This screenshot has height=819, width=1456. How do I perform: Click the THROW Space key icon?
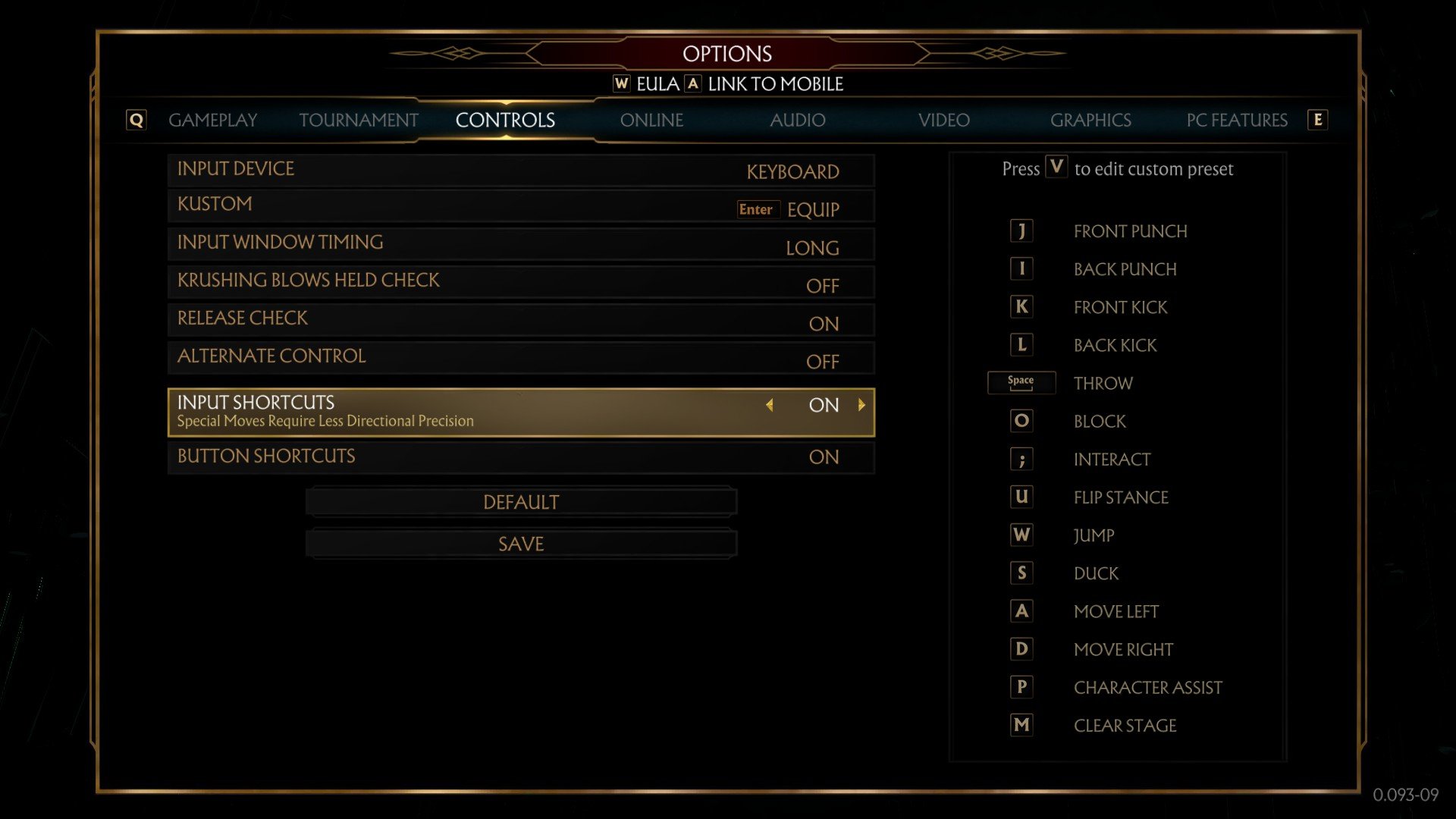pyautogui.click(x=1020, y=382)
